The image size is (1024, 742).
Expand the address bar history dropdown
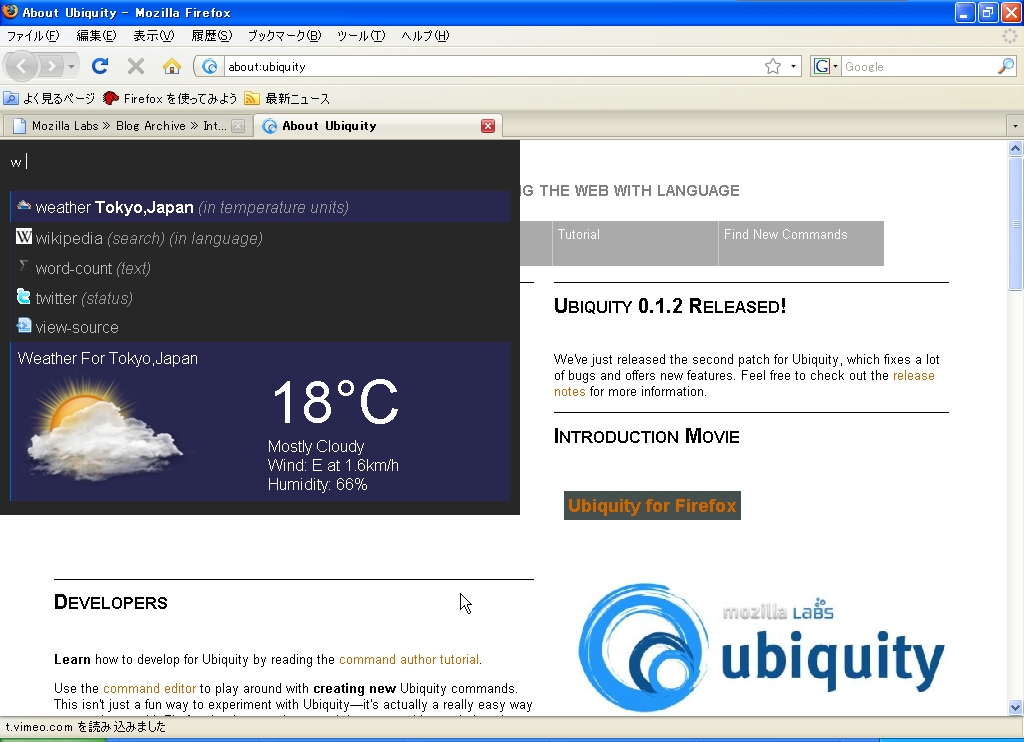(x=793, y=66)
